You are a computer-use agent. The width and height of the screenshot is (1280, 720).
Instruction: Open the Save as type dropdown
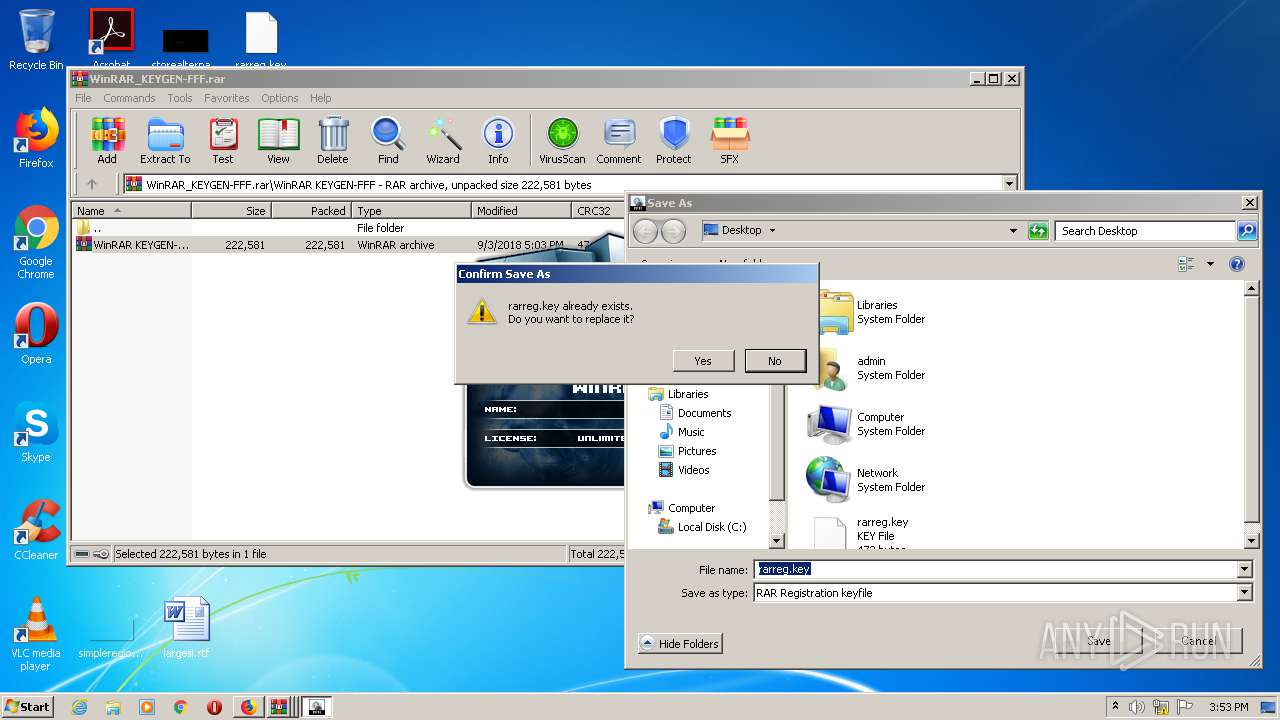click(x=1245, y=593)
